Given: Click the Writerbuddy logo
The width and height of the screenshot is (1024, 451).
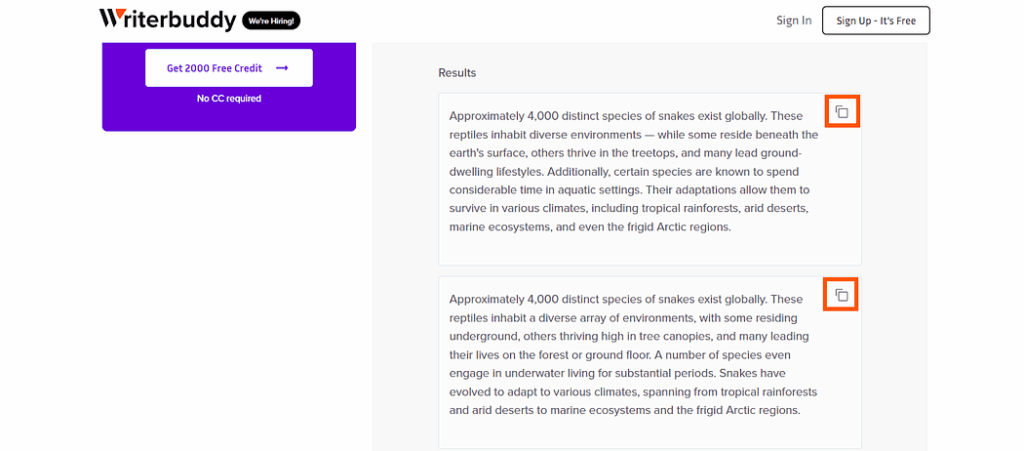Looking at the screenshot, I should tap(167, 20).
